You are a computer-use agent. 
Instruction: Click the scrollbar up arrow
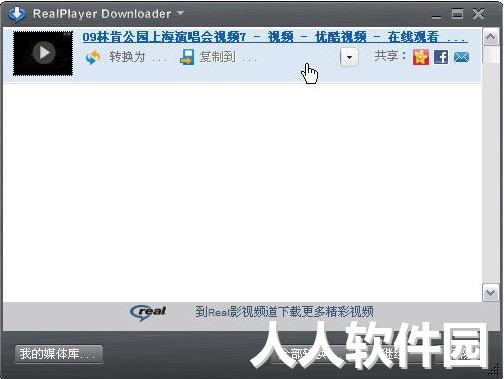coord(490,37)
